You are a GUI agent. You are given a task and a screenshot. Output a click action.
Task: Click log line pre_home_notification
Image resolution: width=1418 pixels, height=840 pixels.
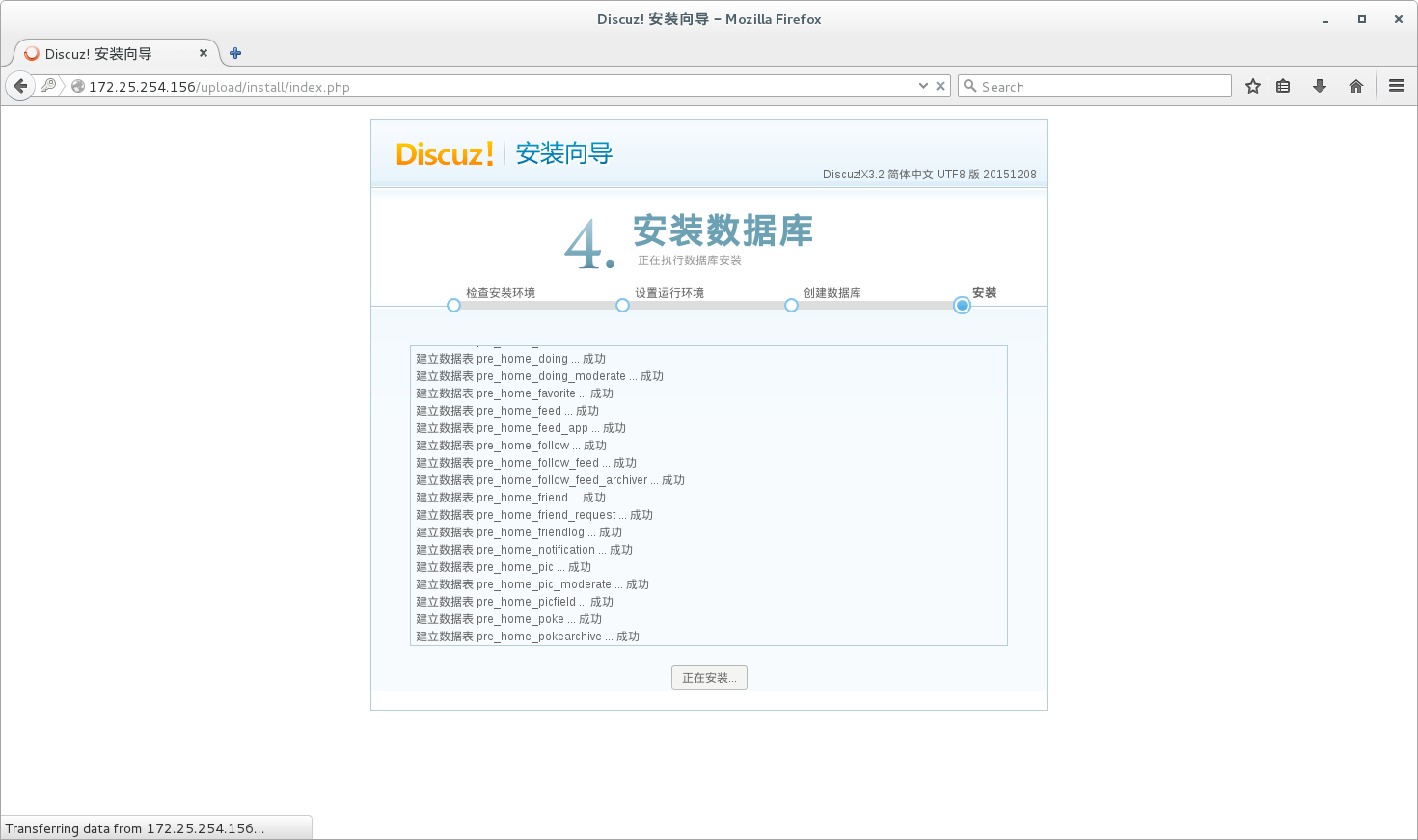[x=525, y=550]
